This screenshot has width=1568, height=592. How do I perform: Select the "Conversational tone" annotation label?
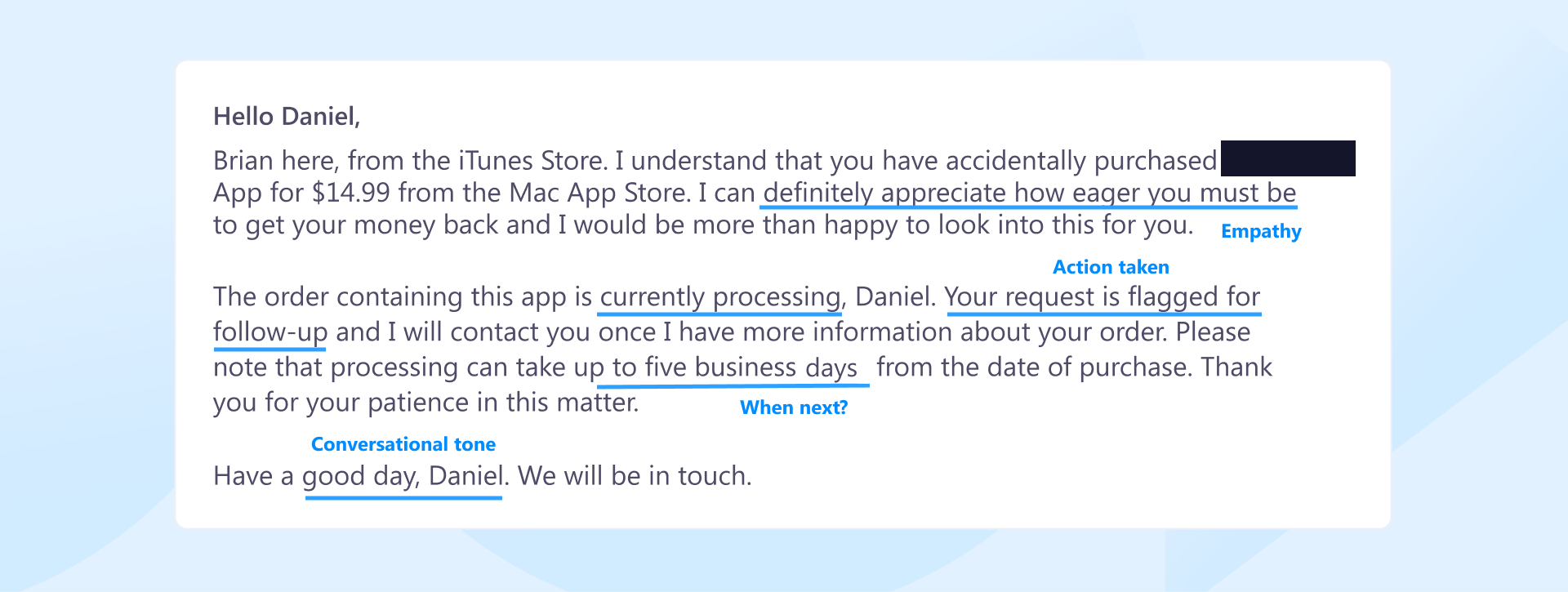[403, 444]
